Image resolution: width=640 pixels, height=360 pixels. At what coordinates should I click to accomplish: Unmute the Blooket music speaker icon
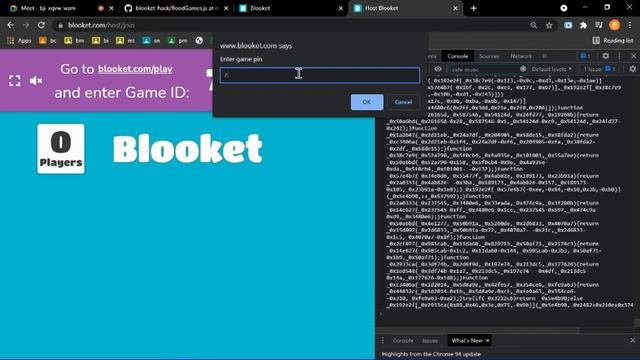tap(36, 81)
